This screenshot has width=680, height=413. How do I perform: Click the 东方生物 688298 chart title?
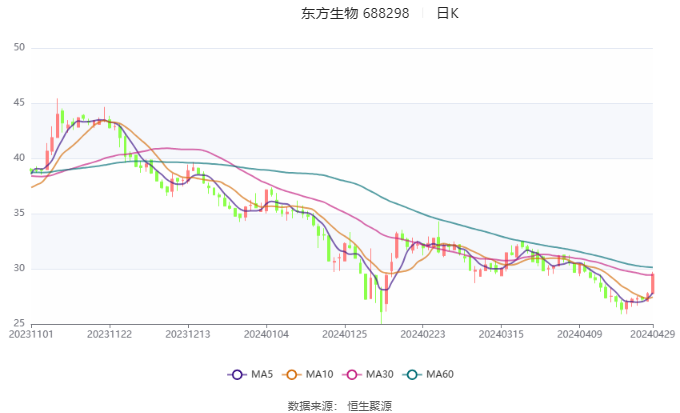coord(355,13)
